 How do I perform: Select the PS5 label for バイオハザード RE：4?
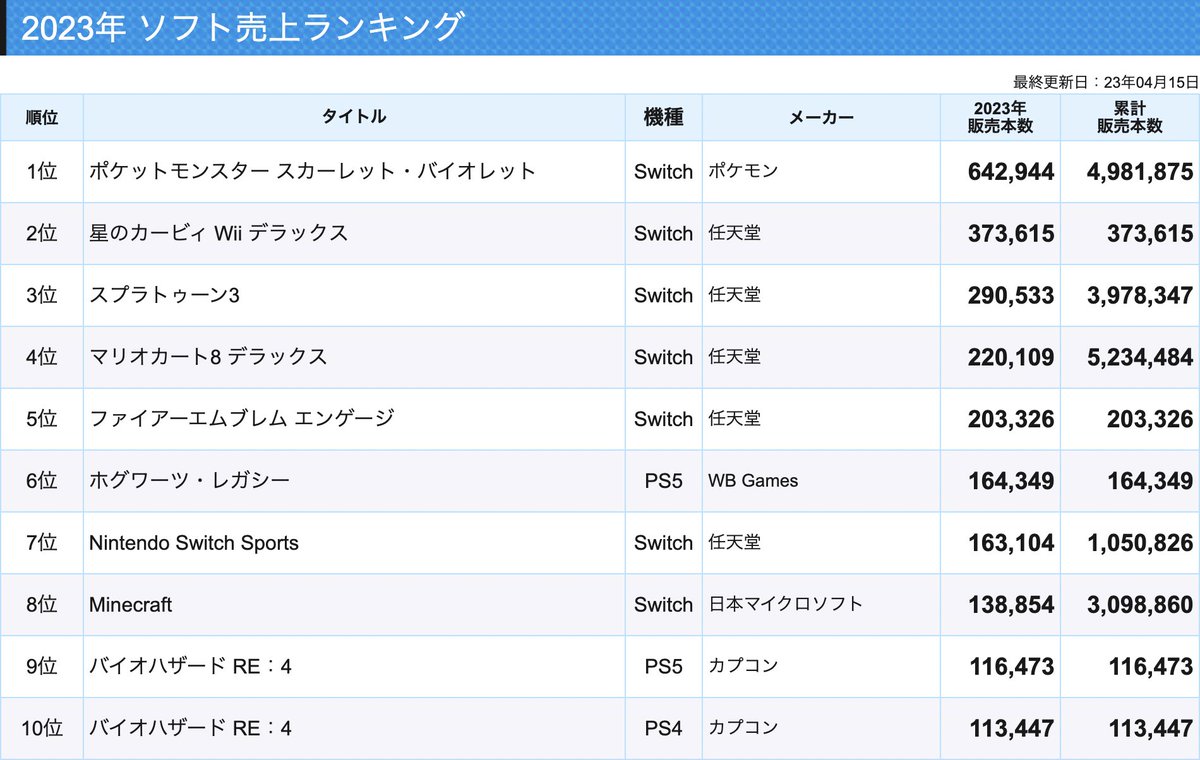click(x=663, y=667)
